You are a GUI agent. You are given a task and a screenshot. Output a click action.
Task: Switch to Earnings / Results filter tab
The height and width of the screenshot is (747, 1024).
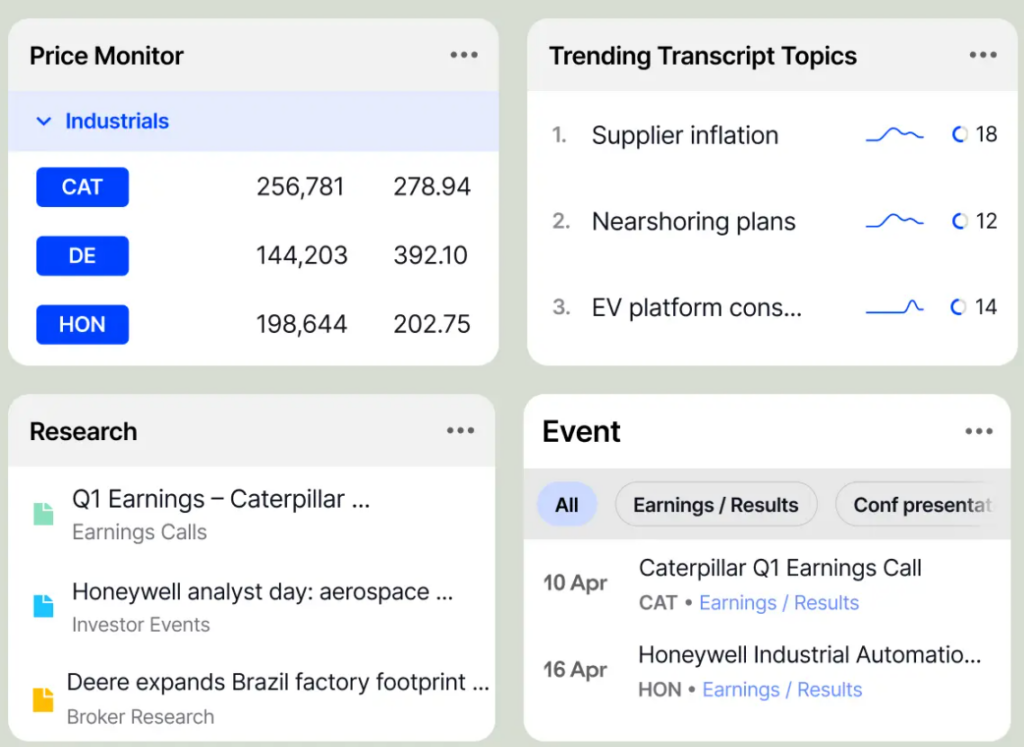point(716,504)
